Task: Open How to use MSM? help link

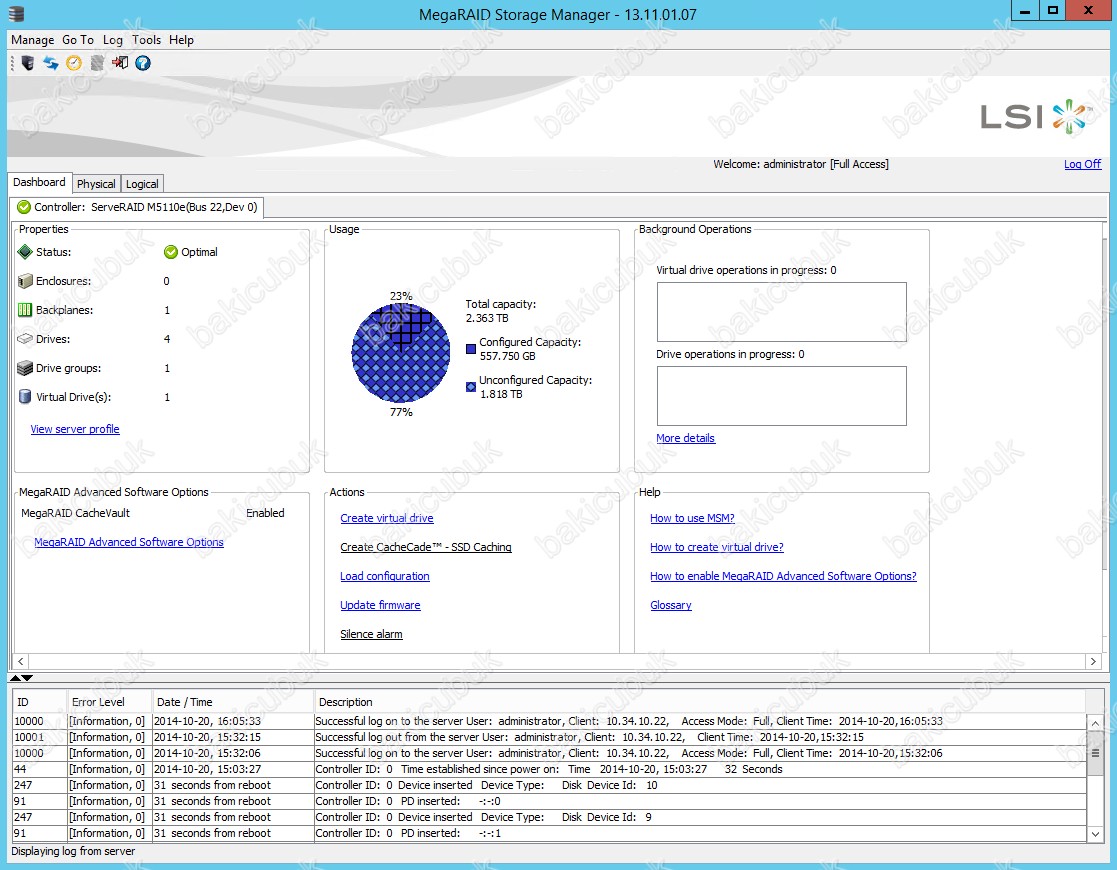Action: [692, 518]
